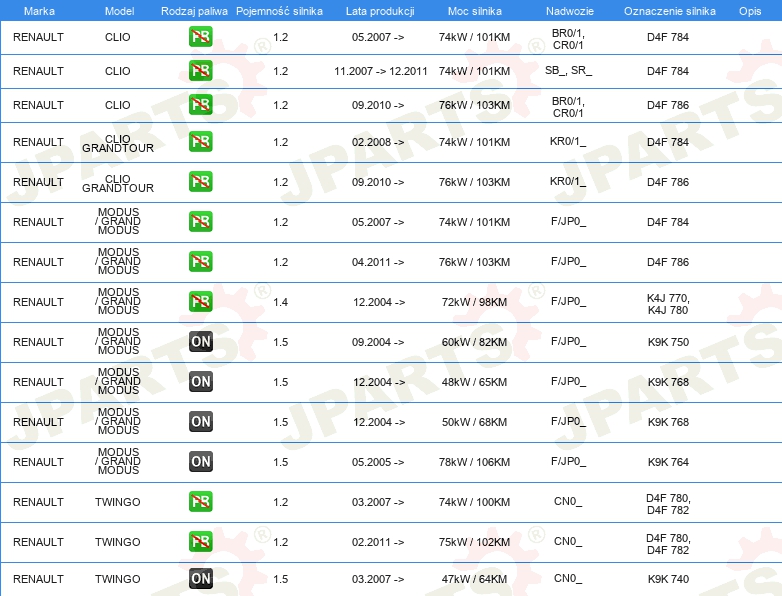Click ON diesel icon in TWINGO K9K 740 row
The height and width of the screenshot is (596, 782).
click(x=200, y=579)
